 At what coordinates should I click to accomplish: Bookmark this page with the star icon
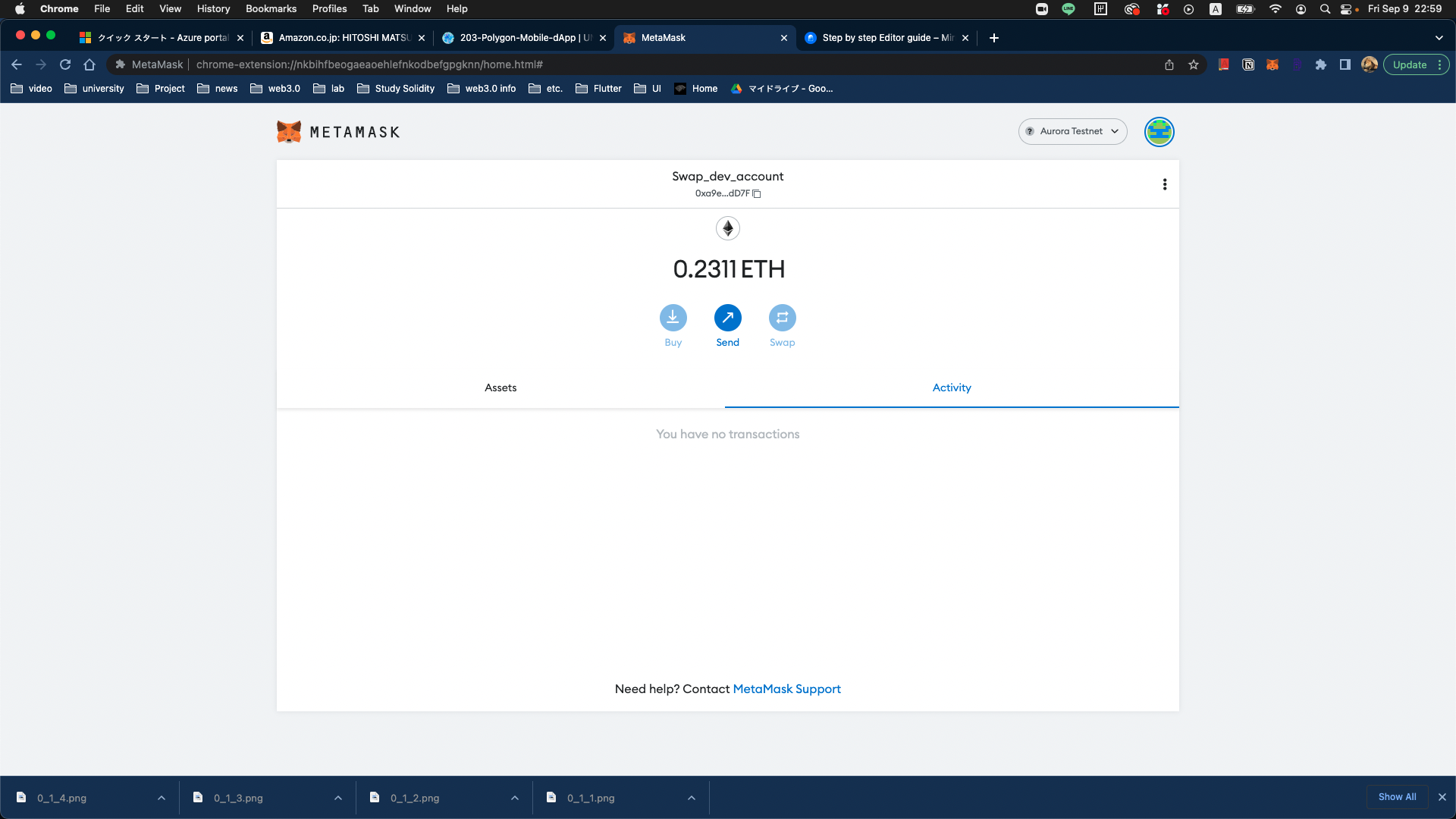coord(1194,64)
